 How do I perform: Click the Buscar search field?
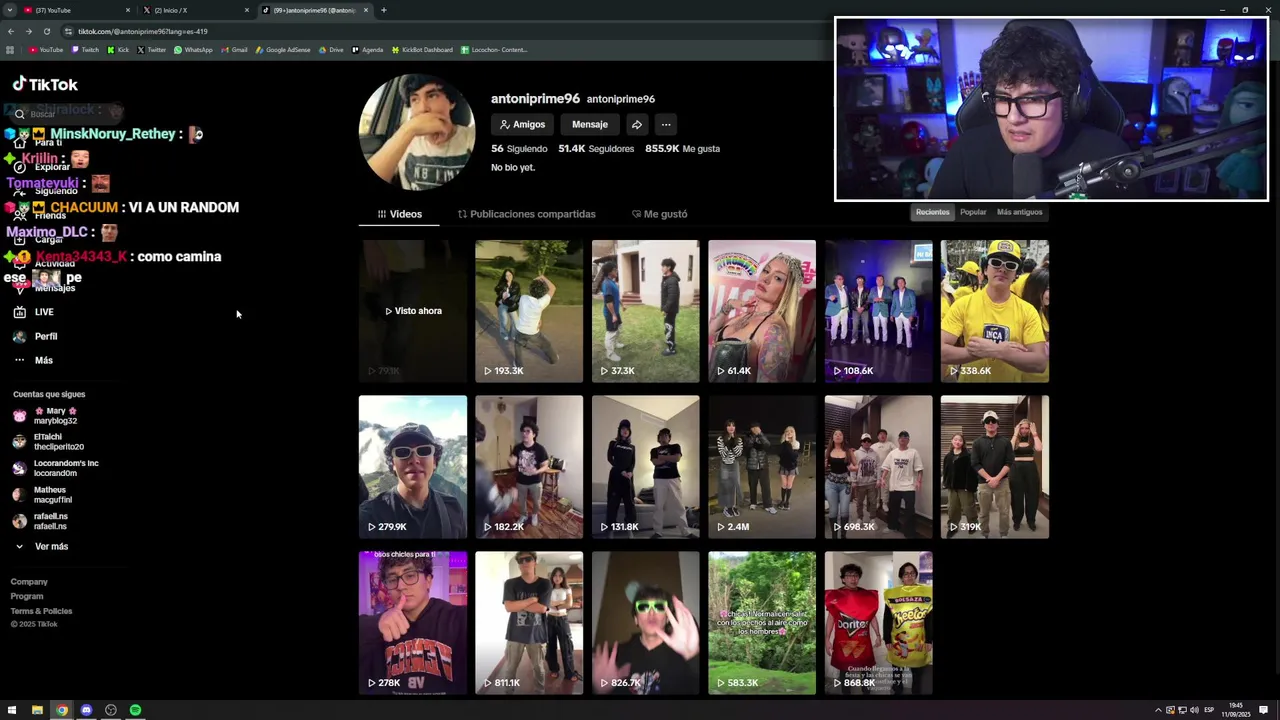[70, 113]
